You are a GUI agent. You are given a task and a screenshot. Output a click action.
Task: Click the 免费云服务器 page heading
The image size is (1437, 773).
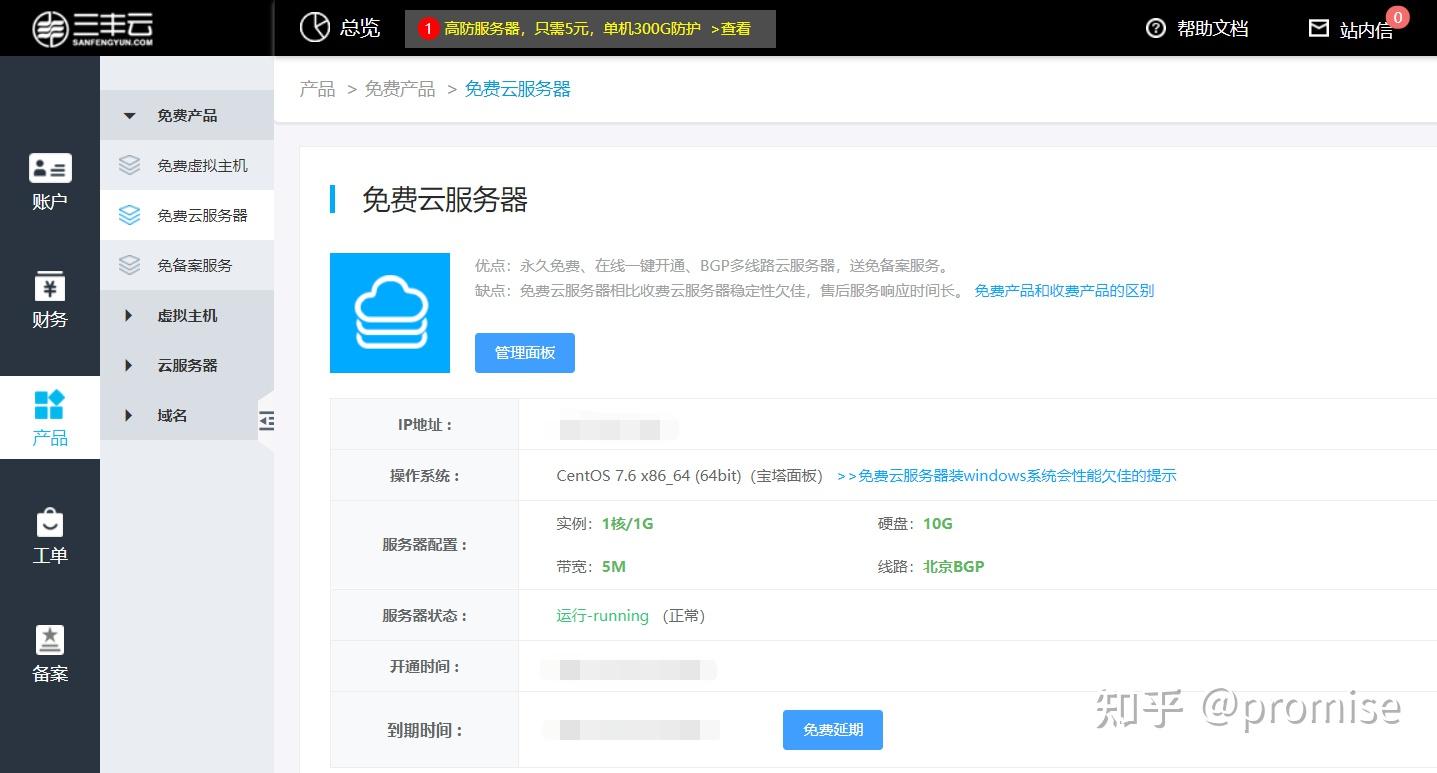445,200
